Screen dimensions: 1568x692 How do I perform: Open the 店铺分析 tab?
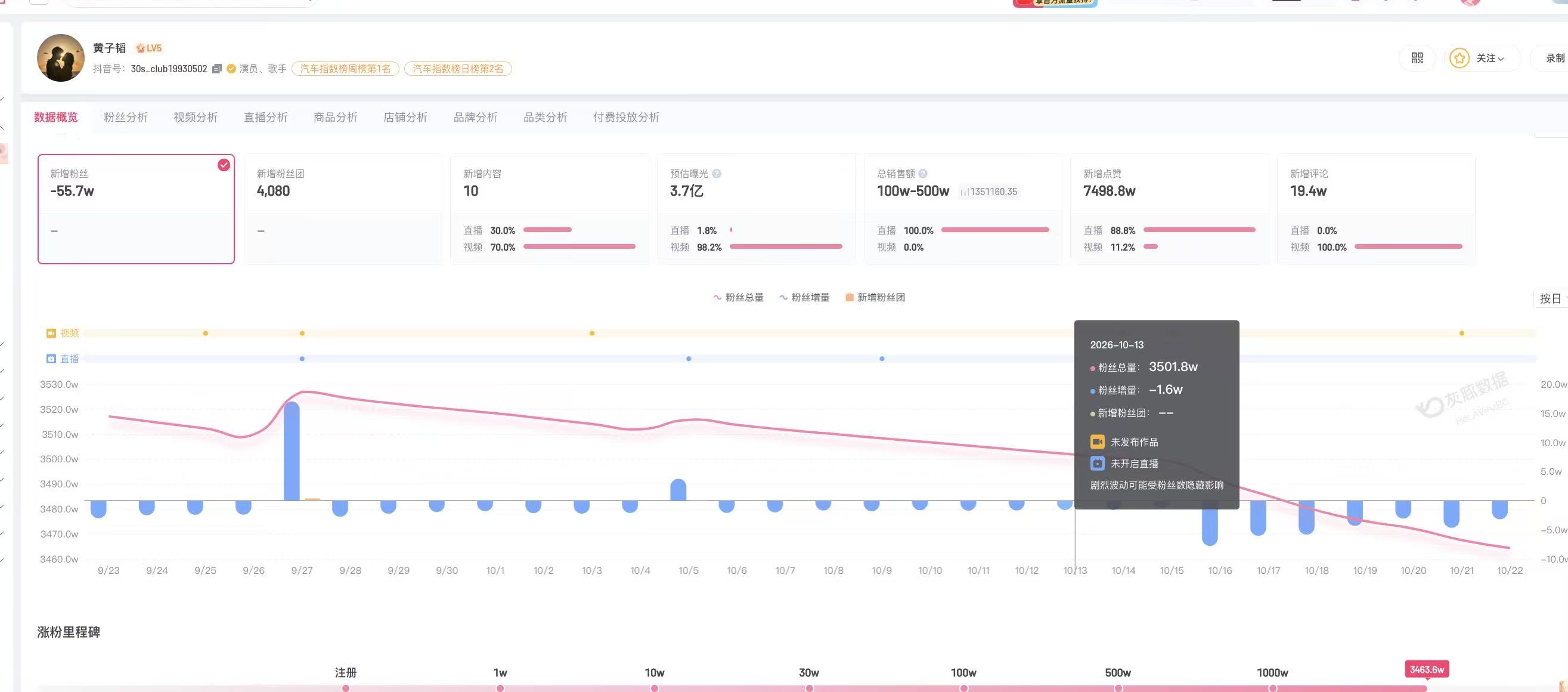405,117
